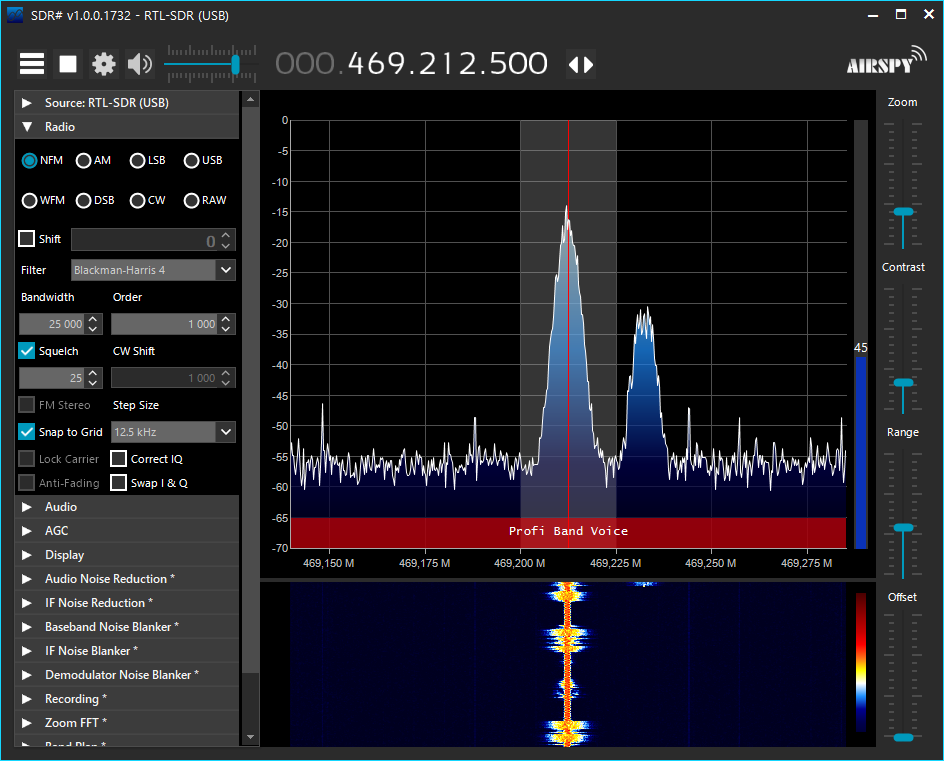The width and height of the screenshot is (944, 761).
Task: Expand the Audio Noise Reduction panel
Action: [x=126, y=579]
